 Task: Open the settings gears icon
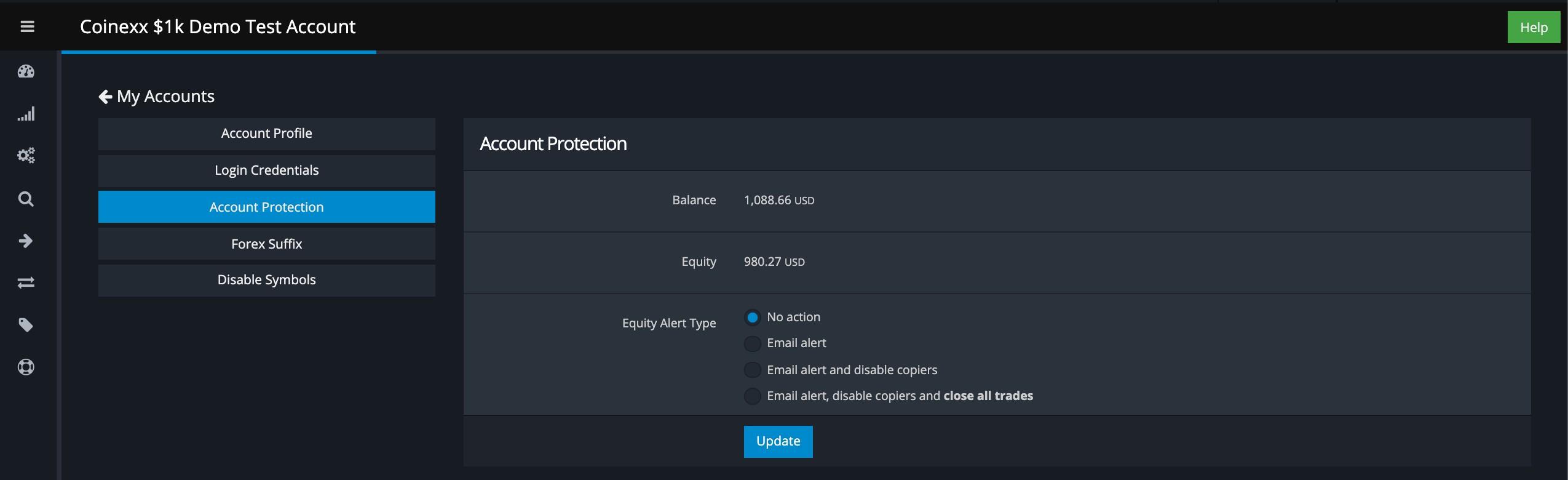pos(26,155)
